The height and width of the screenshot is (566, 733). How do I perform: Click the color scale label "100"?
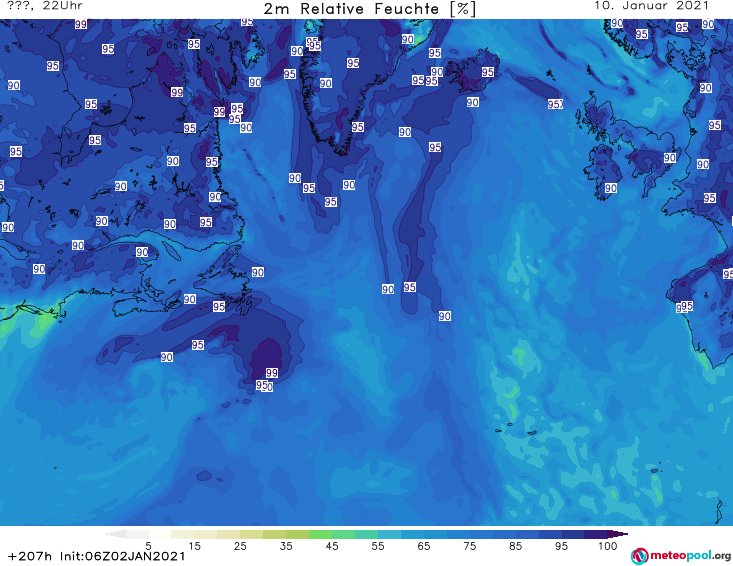point(608,546)
